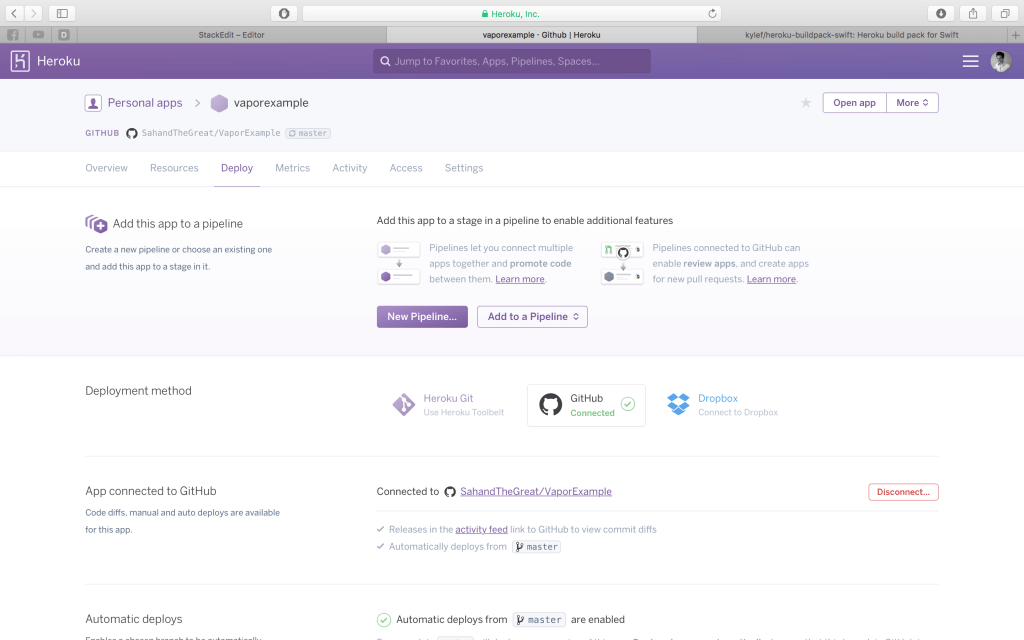Screen dimensions: 1024x640
Task: Switch to the StackEdit – Editor tab
Action: [231, 35]
